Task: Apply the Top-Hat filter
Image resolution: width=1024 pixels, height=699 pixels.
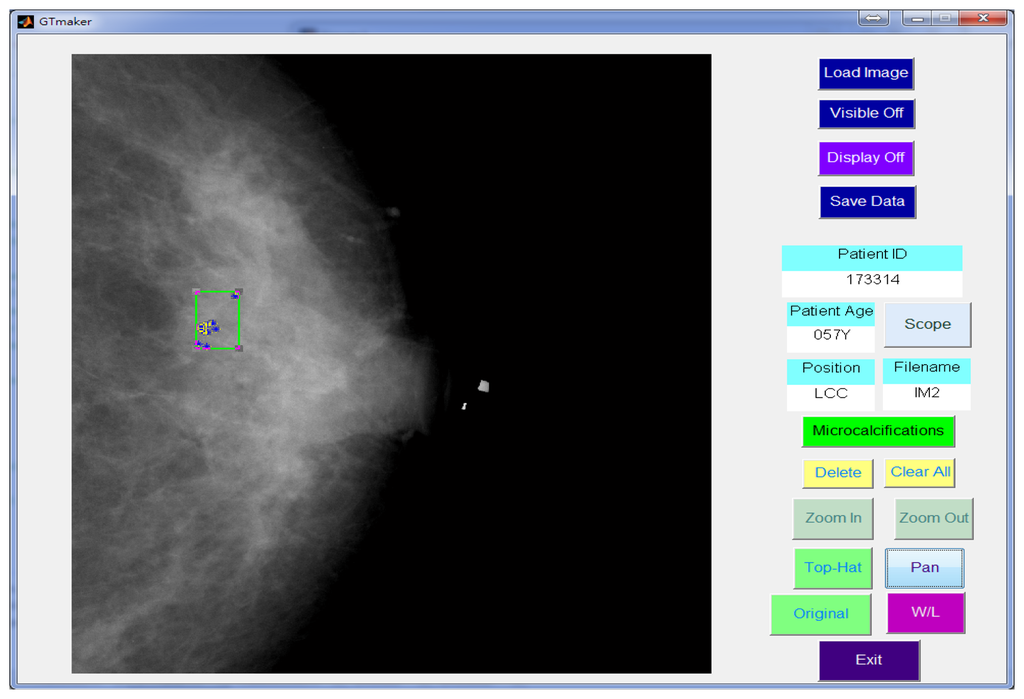Action: tap(833, 568)
